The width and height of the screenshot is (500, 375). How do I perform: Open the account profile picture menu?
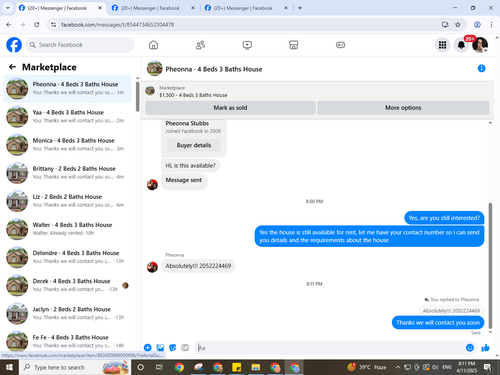coord(480,45)
